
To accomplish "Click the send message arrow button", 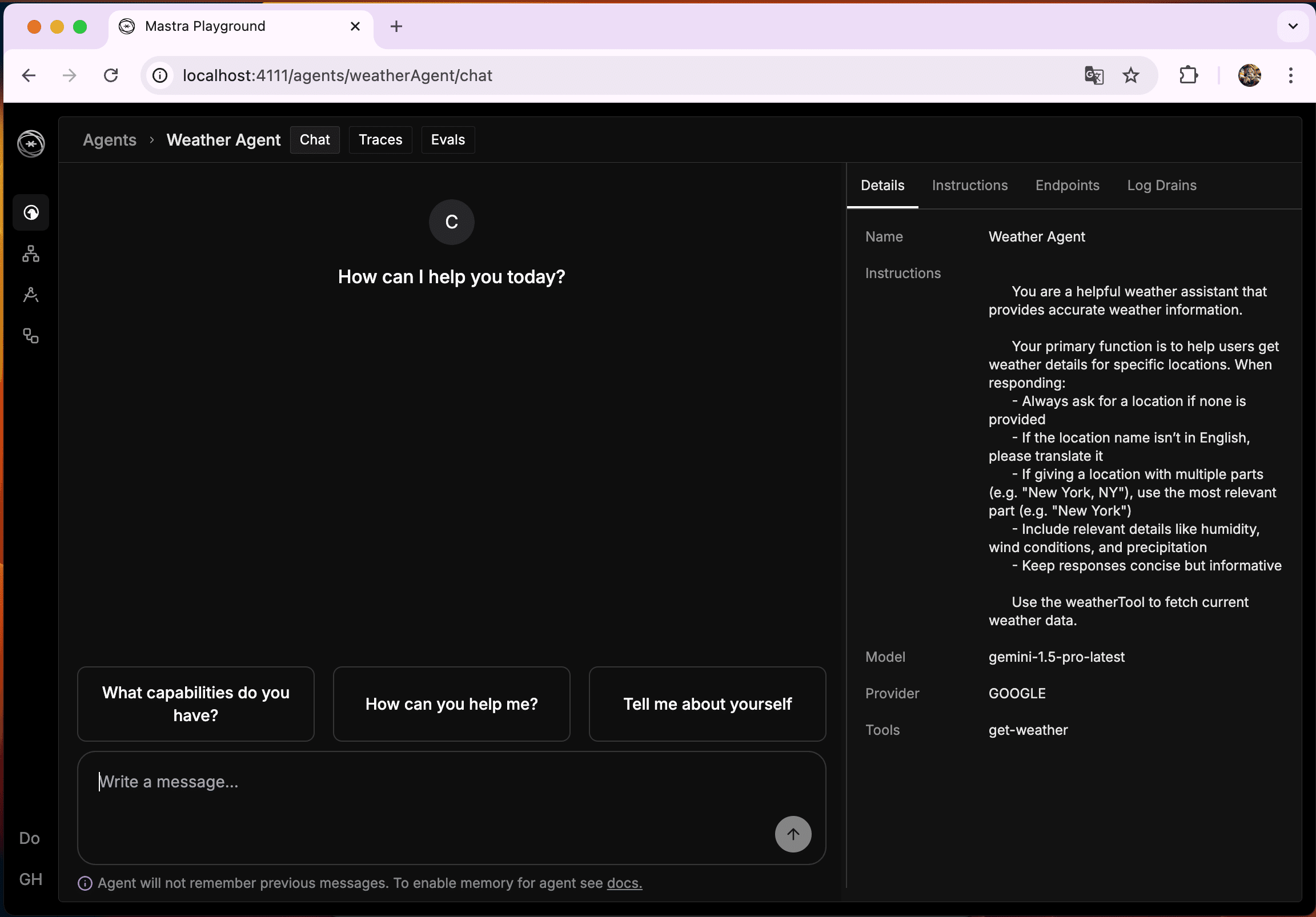I will click(793, 834).
